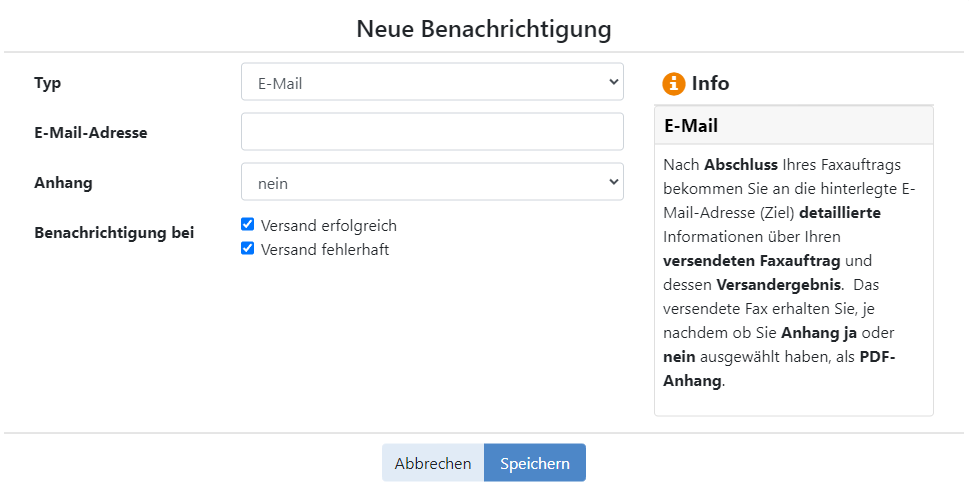Screen dimensions: 969x485
Task: Click the Info heading text
Action: pyautogui.click(x=710, y=83)
